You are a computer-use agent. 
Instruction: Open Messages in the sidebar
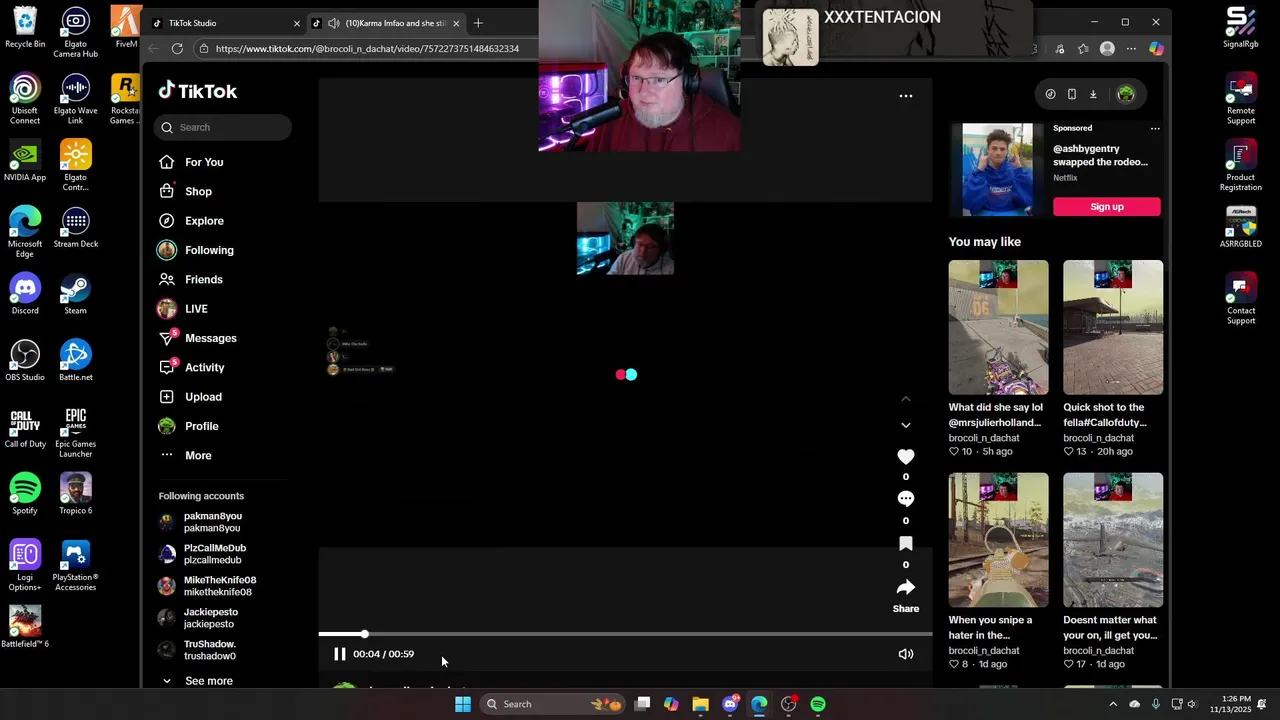coord(210,338)
